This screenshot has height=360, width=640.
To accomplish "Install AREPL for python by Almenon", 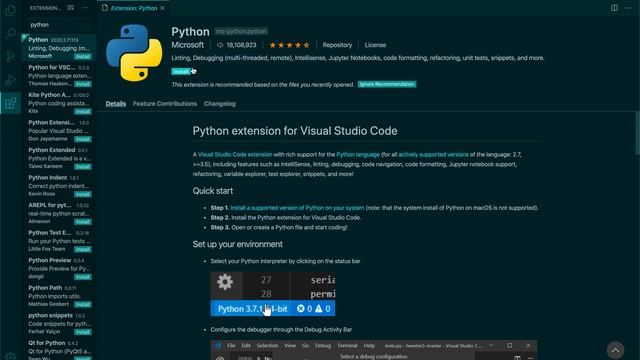I will (x=83, y=222).
